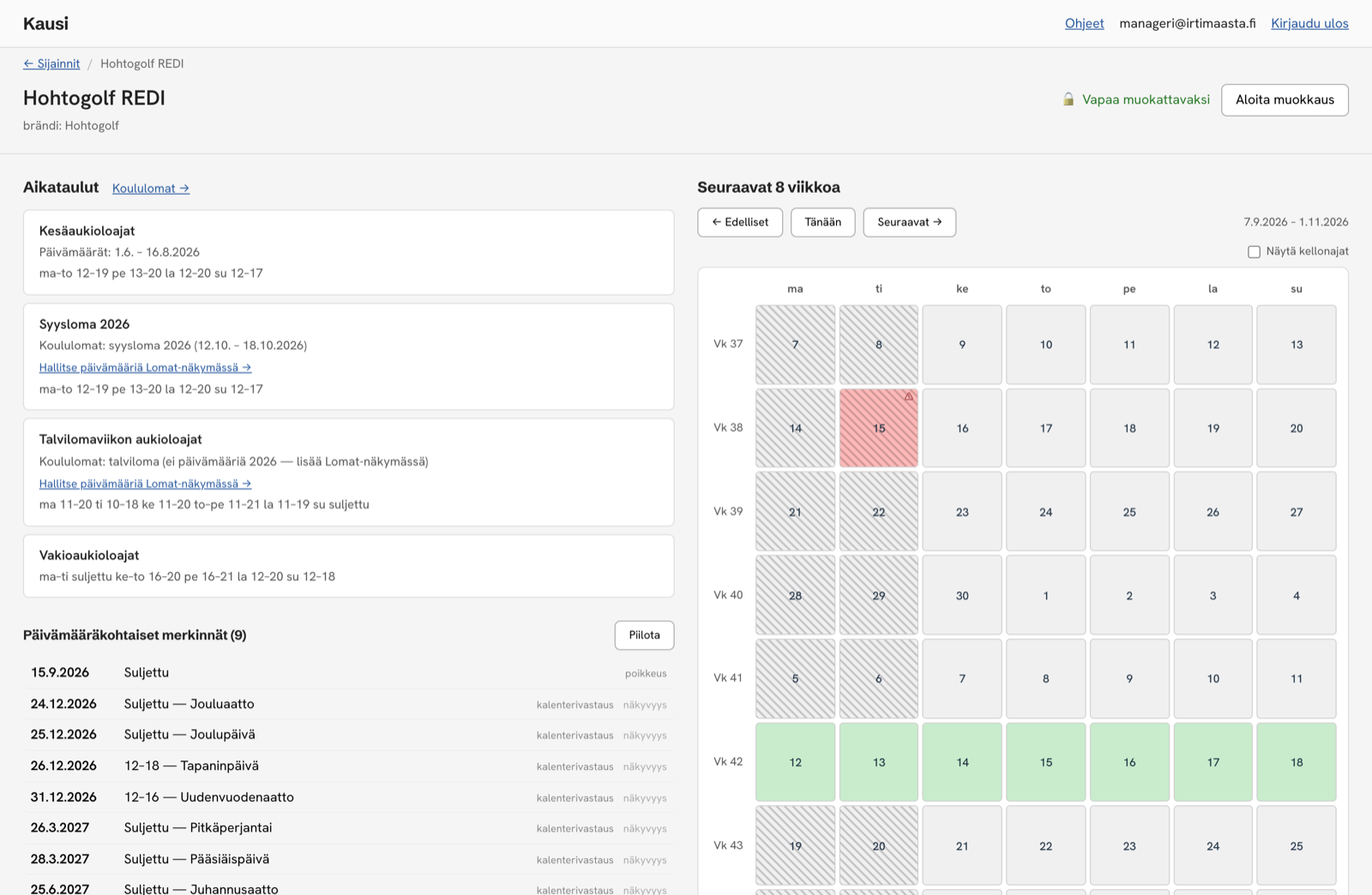Click kalenterivastaus tag on the Tapaninpäivä row
Image resolution: width=1372 pixels, height=895 pixels.
[575, 766]
